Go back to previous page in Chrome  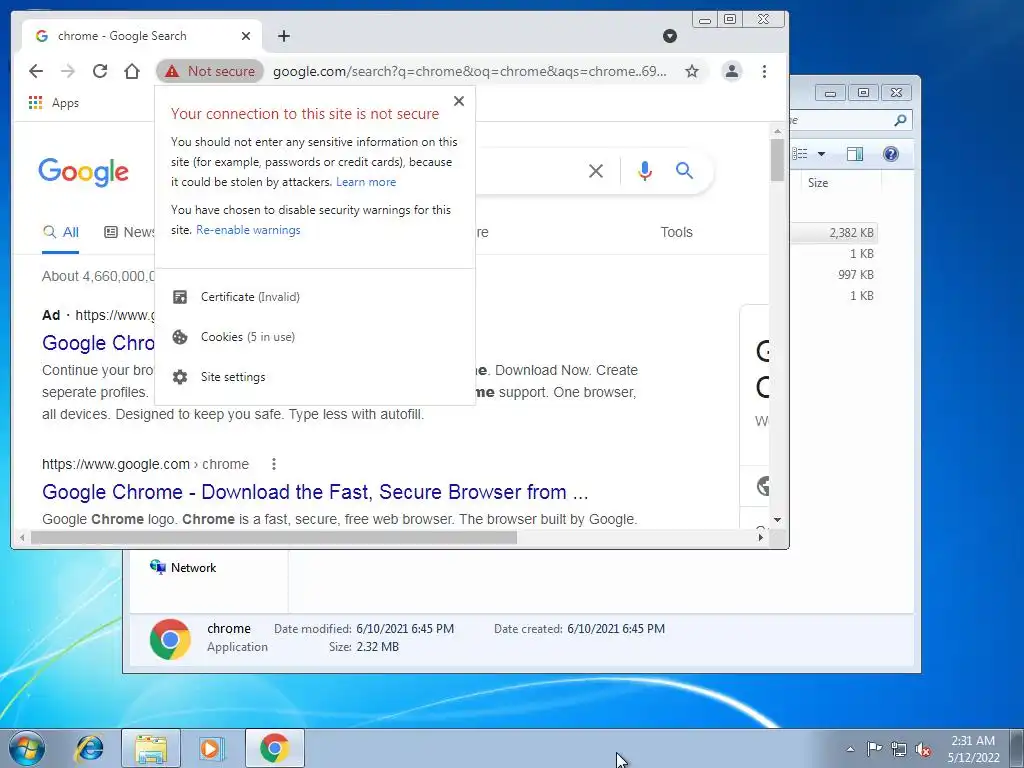coord(36,71)
